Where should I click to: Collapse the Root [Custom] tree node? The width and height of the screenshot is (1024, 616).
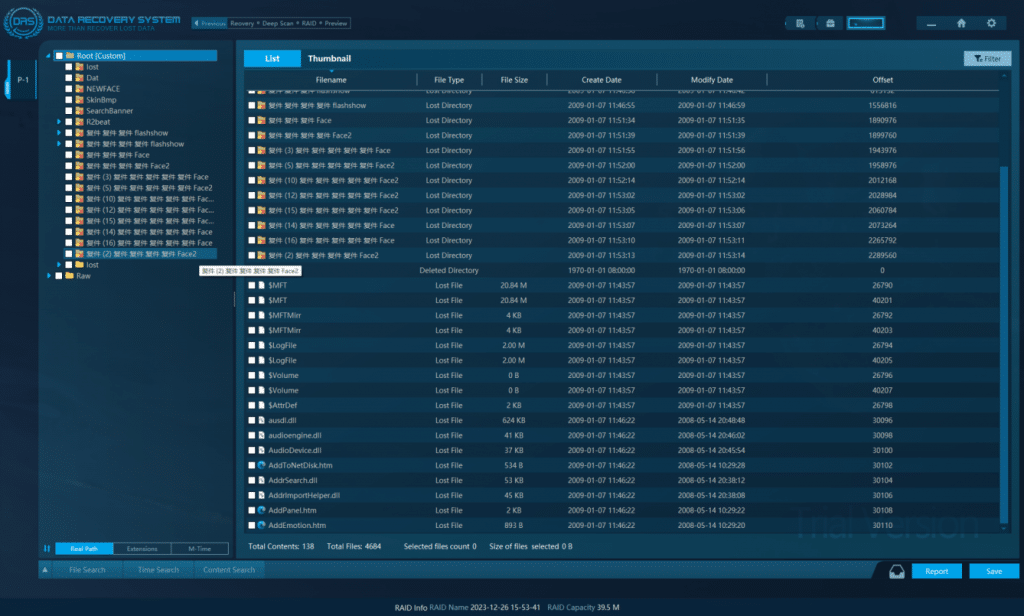[x=48, y=56]
